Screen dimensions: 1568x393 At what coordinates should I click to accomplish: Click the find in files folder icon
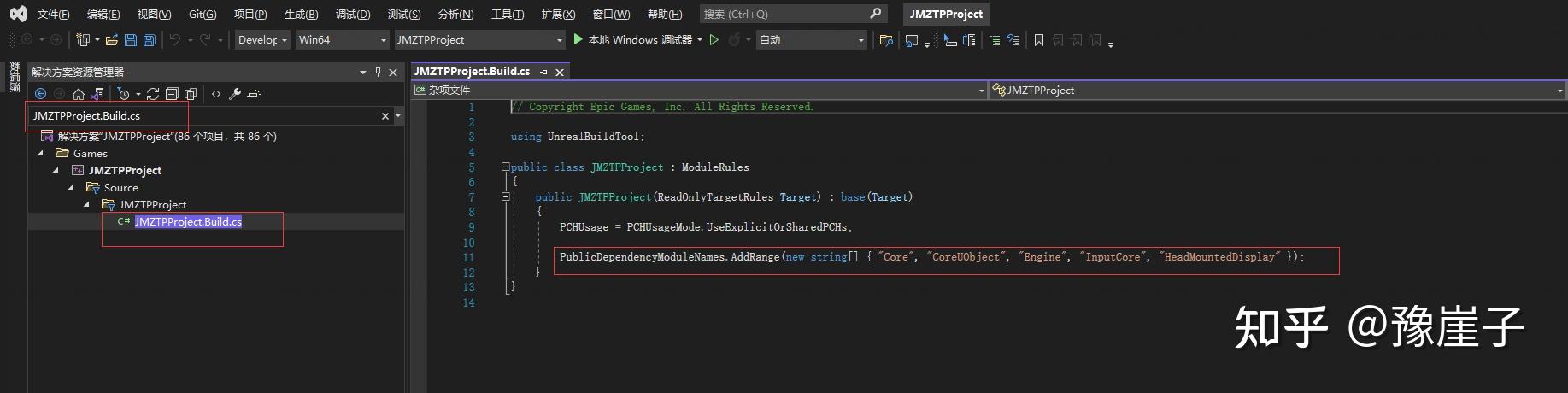[886, 40]
